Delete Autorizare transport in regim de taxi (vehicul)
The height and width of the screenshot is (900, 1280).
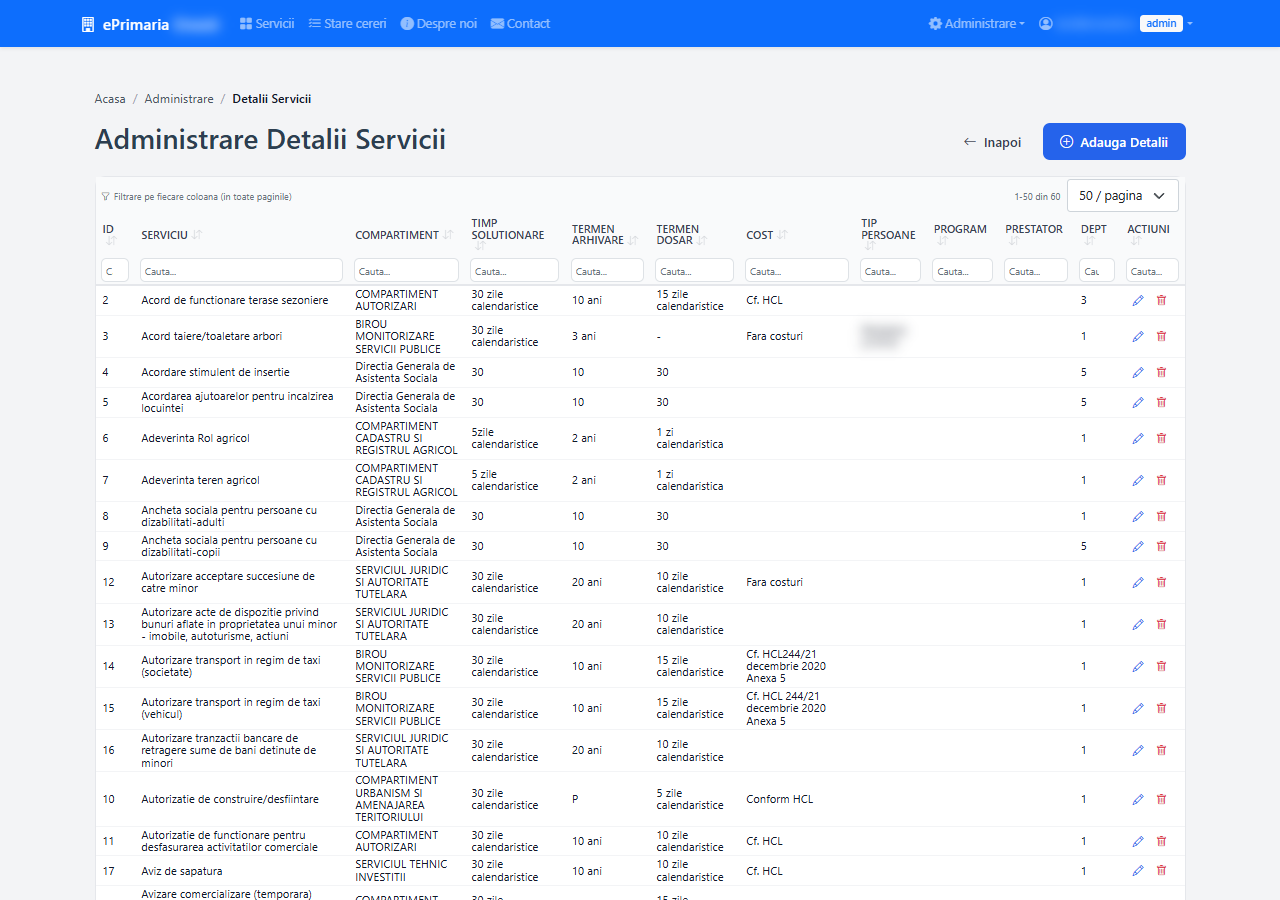1161,708
